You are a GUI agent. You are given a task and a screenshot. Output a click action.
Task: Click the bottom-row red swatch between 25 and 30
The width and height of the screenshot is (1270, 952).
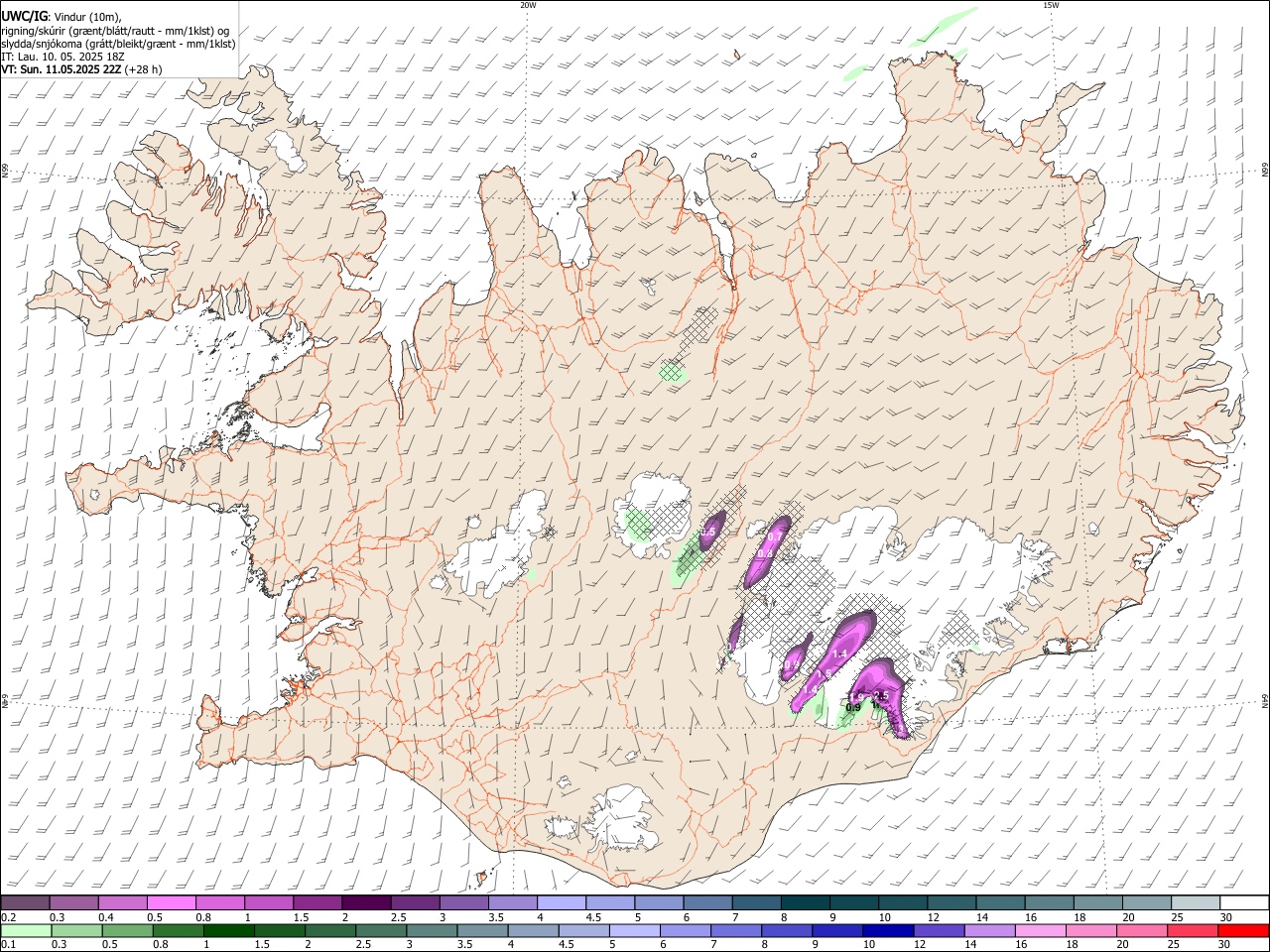point(1194,930)
